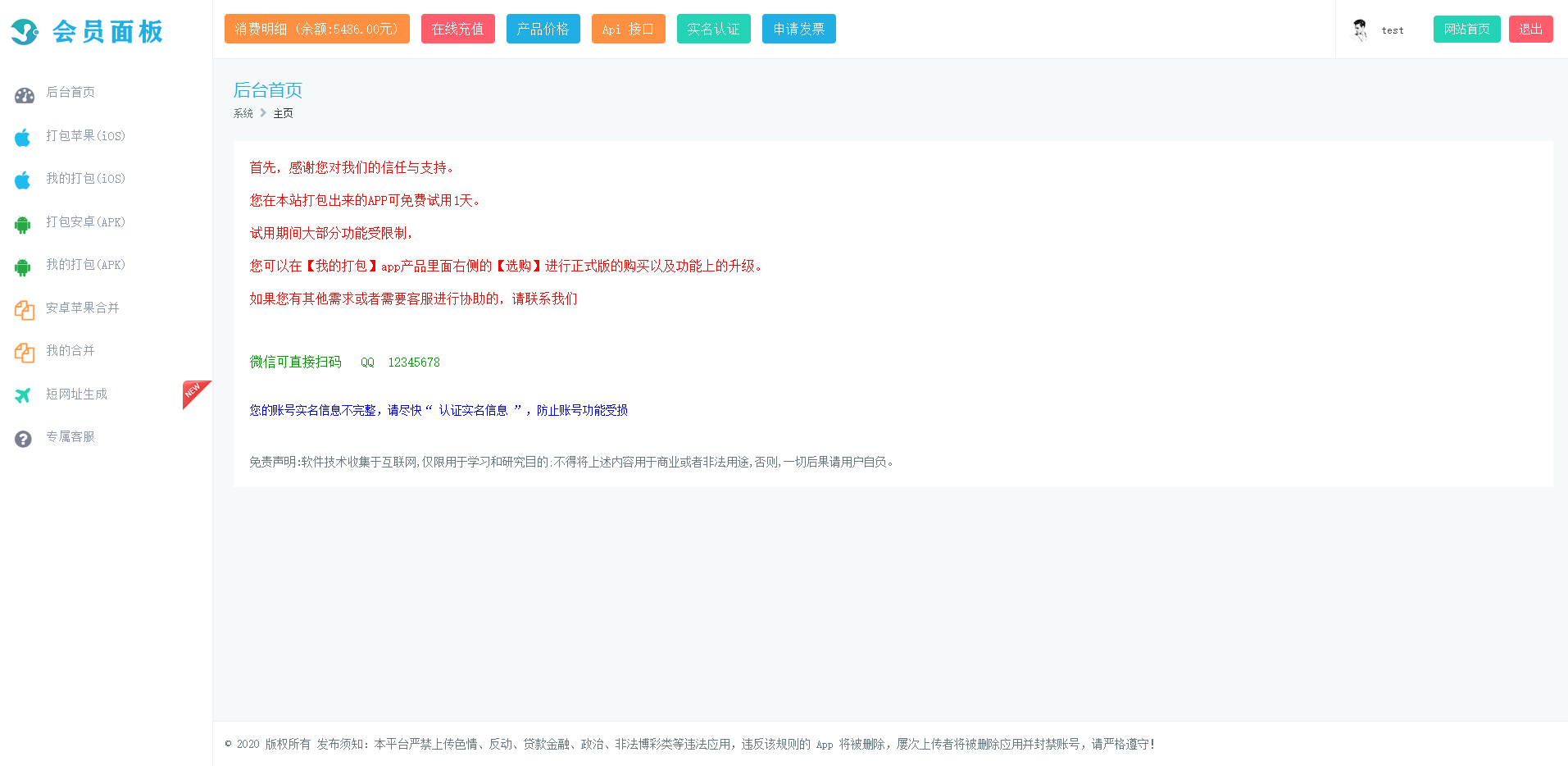Click the Android icon beside 打包安卓(APK)

(23, 224)
